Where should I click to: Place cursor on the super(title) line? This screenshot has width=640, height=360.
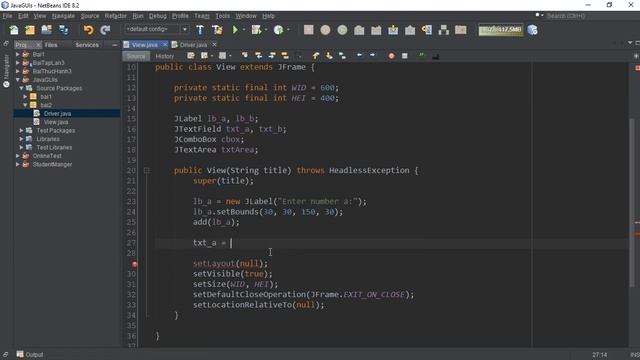click(223, 181)
